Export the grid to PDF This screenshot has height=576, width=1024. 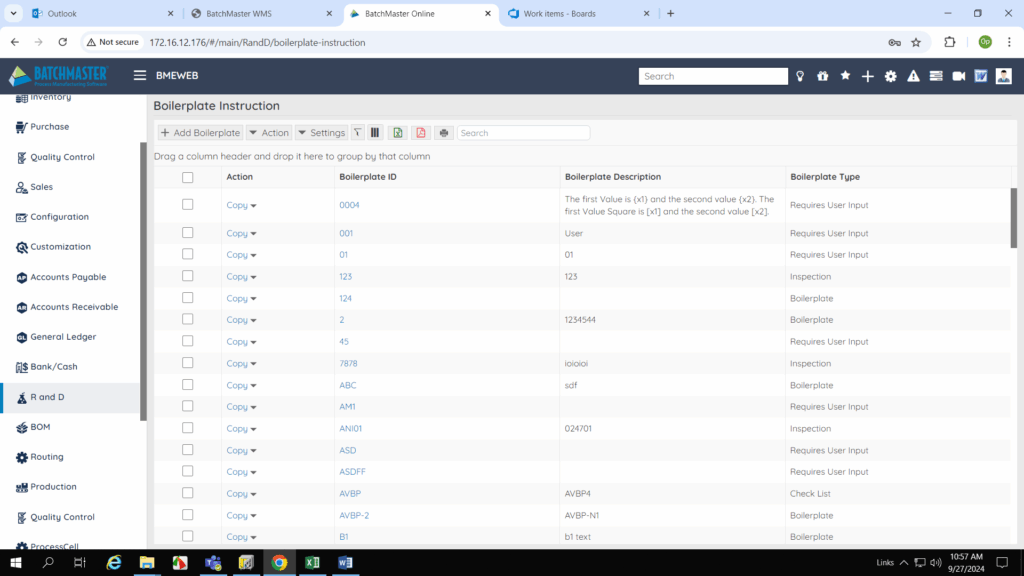click(421, 133)
